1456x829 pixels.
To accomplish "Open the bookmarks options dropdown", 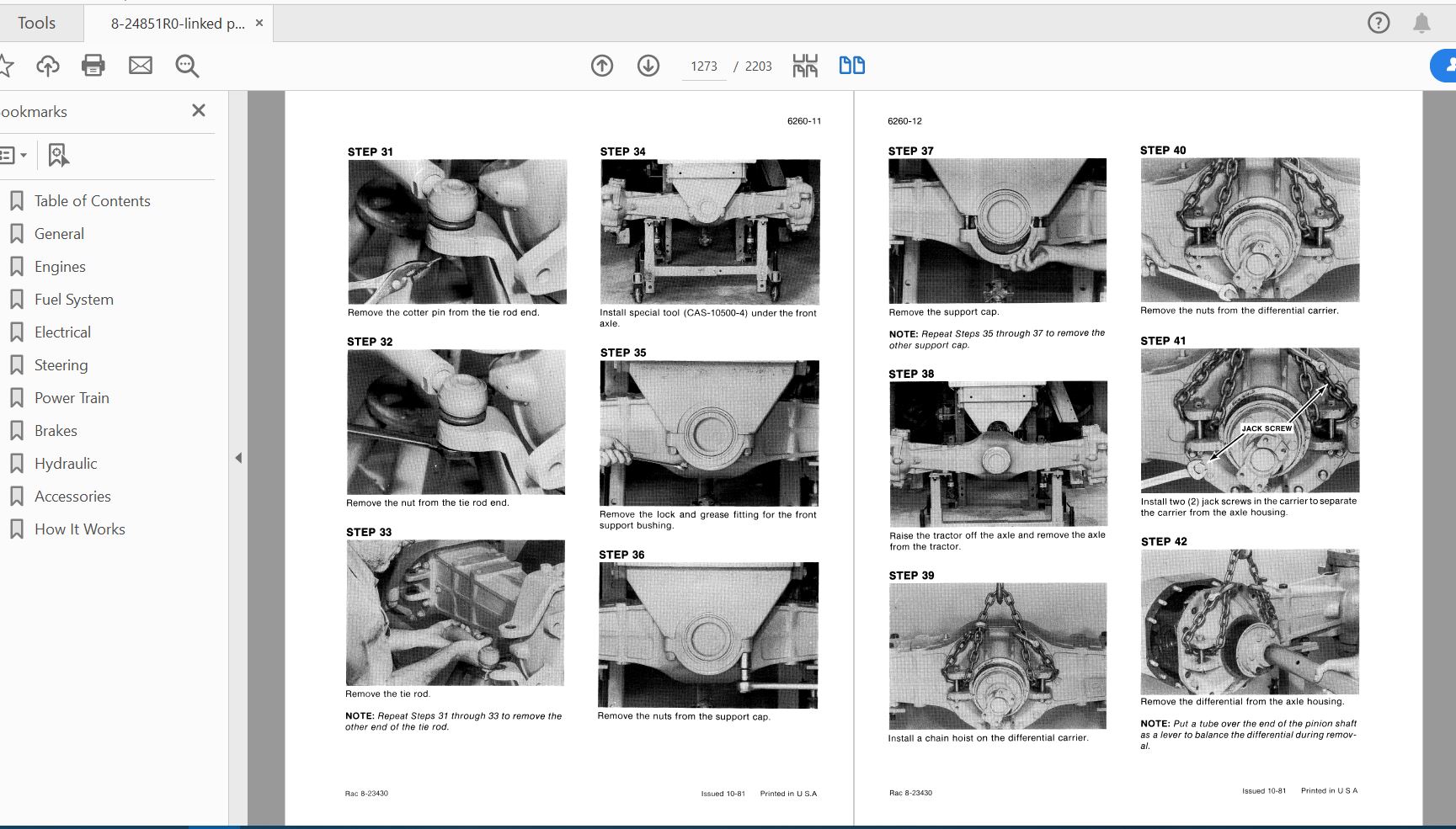I will click(x=13, y=155).
